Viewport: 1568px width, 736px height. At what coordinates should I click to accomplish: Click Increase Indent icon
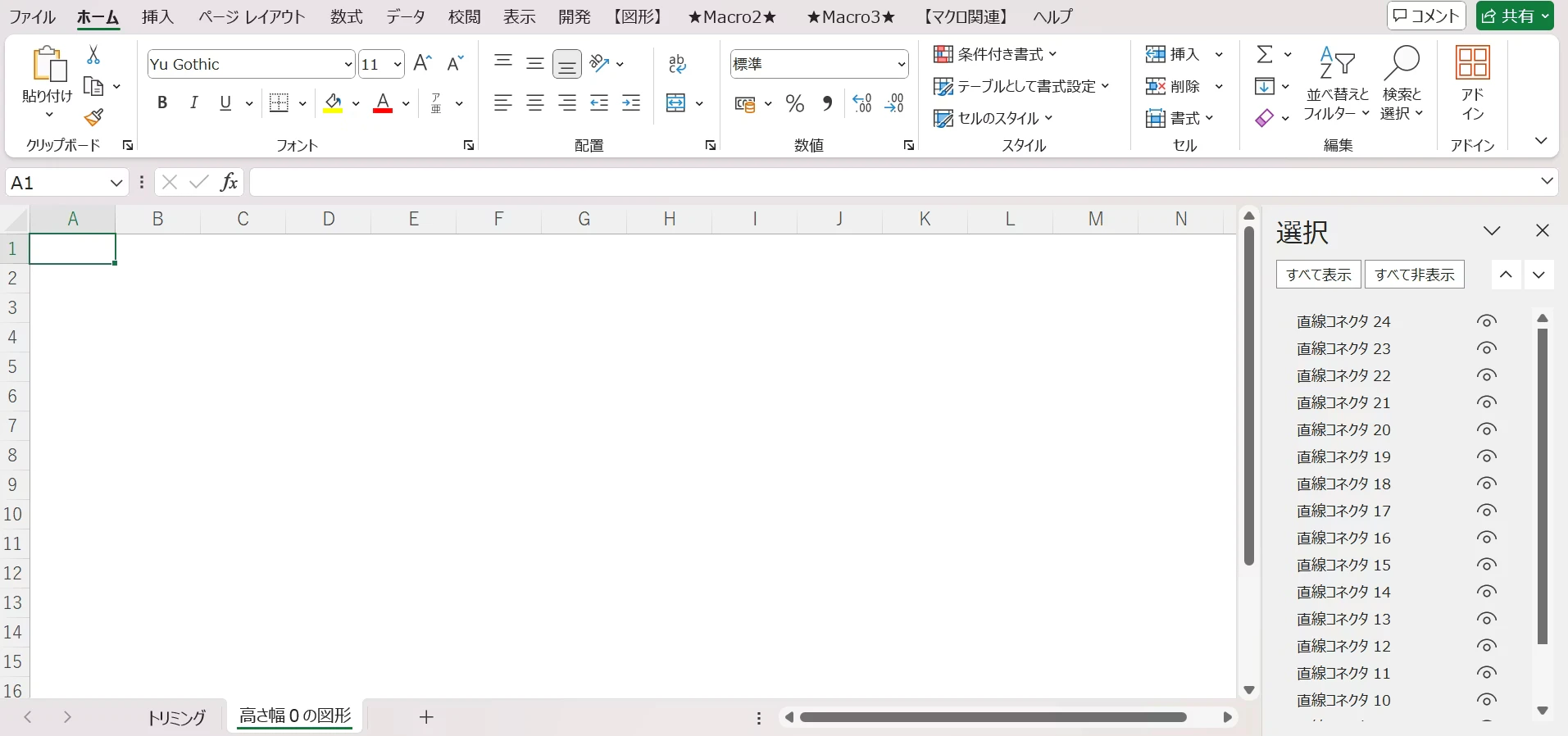(631, 103)
